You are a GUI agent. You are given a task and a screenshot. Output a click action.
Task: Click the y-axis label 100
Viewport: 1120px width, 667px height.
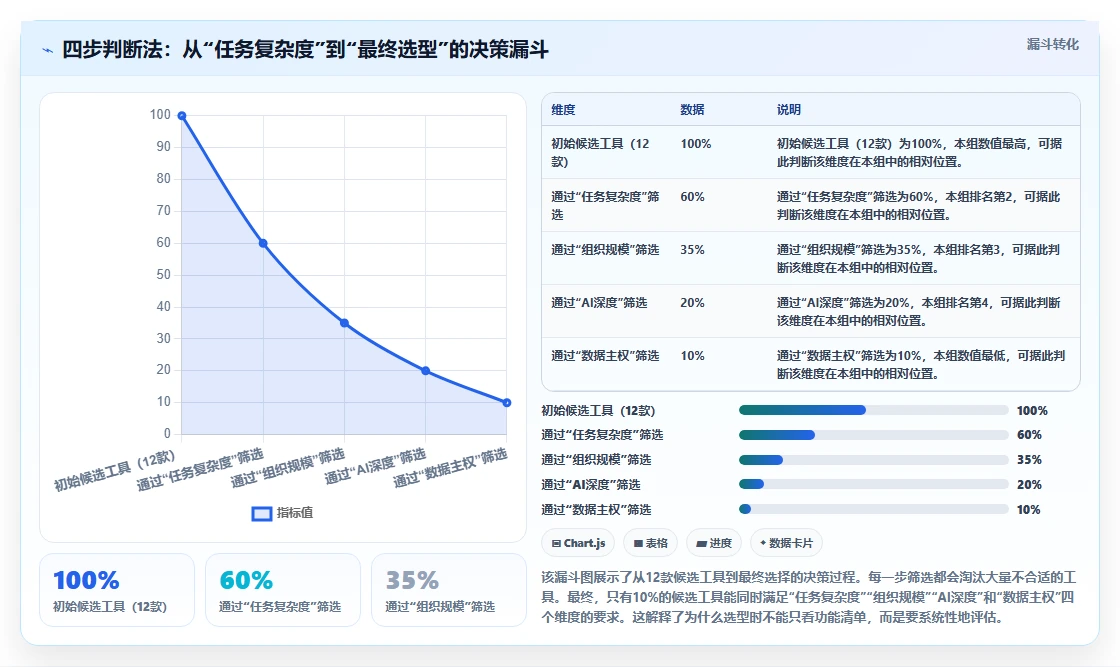(160, 115)
